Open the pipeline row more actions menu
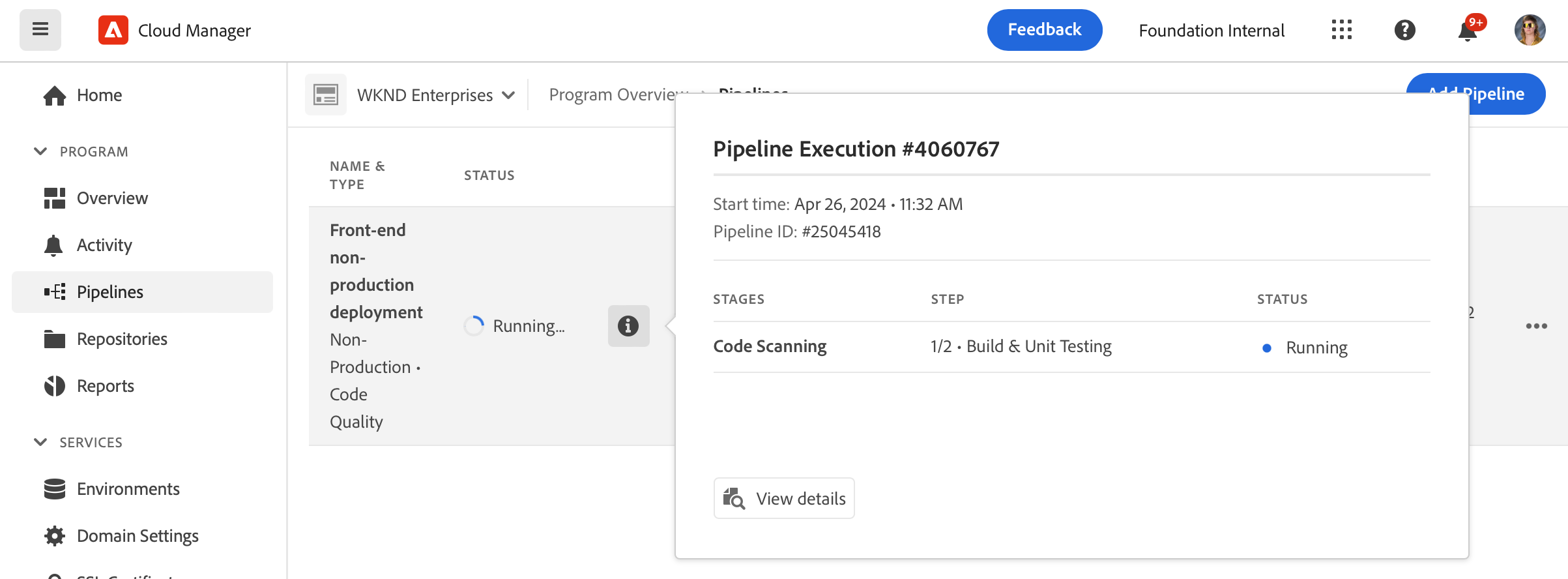Screen dimensions: 1568x579 [1536, 326]
